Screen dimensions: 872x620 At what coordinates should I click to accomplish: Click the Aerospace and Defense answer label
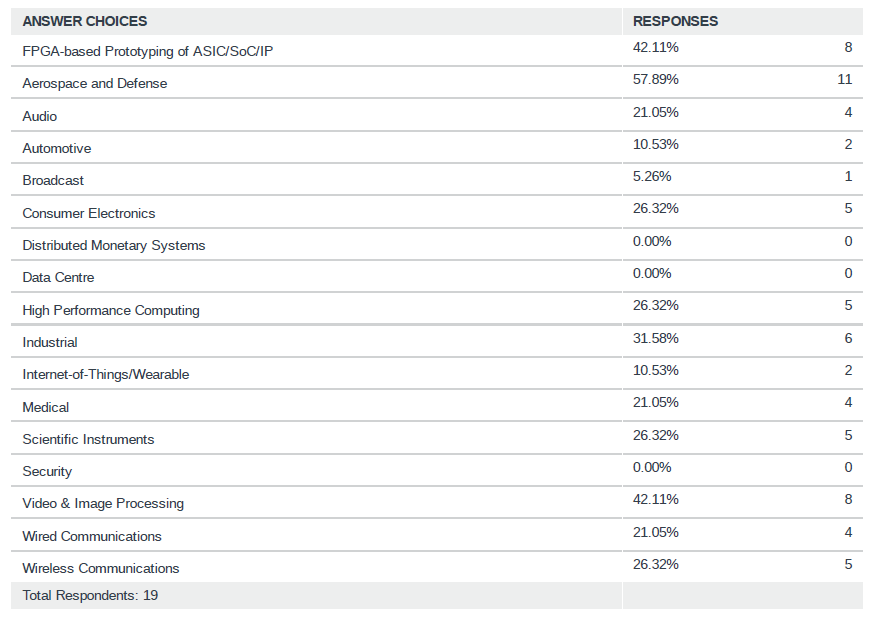click(x=95, y=83)
